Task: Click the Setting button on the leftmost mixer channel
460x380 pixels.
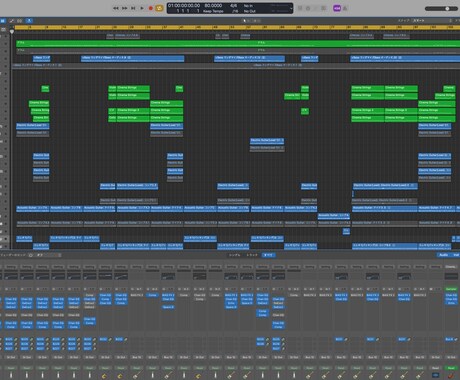Action: [11, 267]
